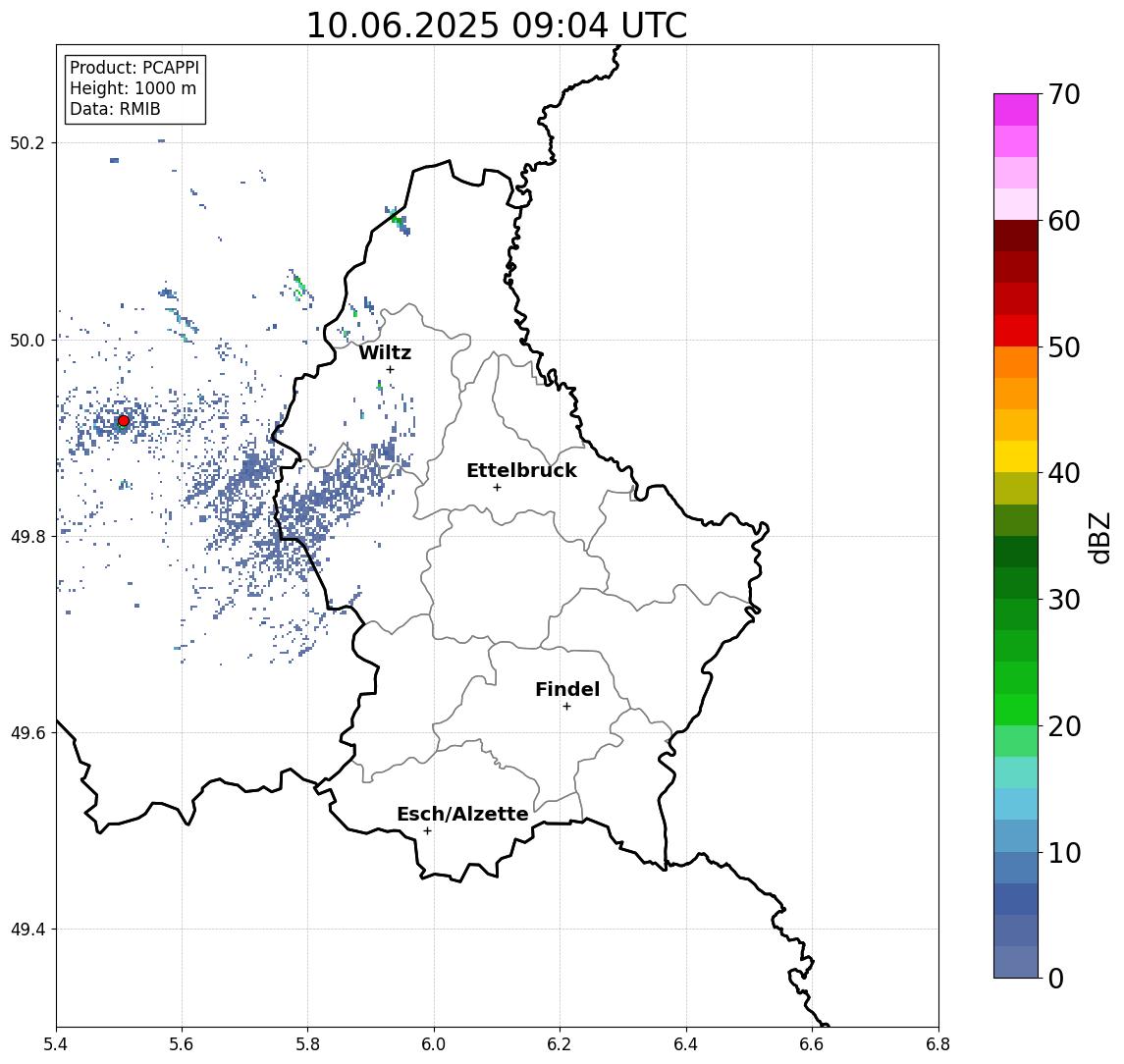Screen dimensions: 1124x1064
Task: Click the Wiltz station cross marker
Action: [x=390, y=369]
